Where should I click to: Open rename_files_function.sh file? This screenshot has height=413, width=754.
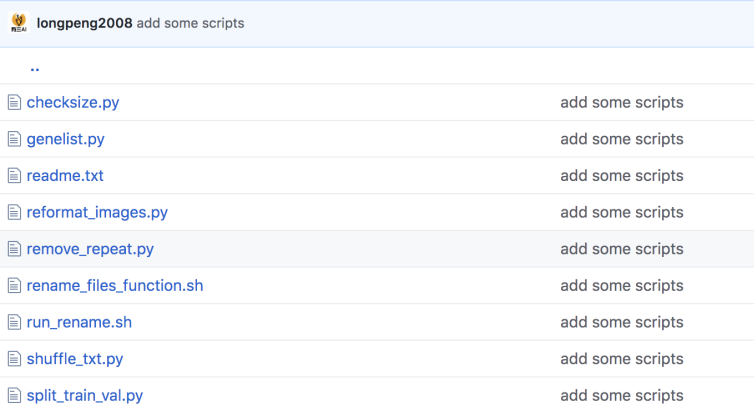click(115, 286)
